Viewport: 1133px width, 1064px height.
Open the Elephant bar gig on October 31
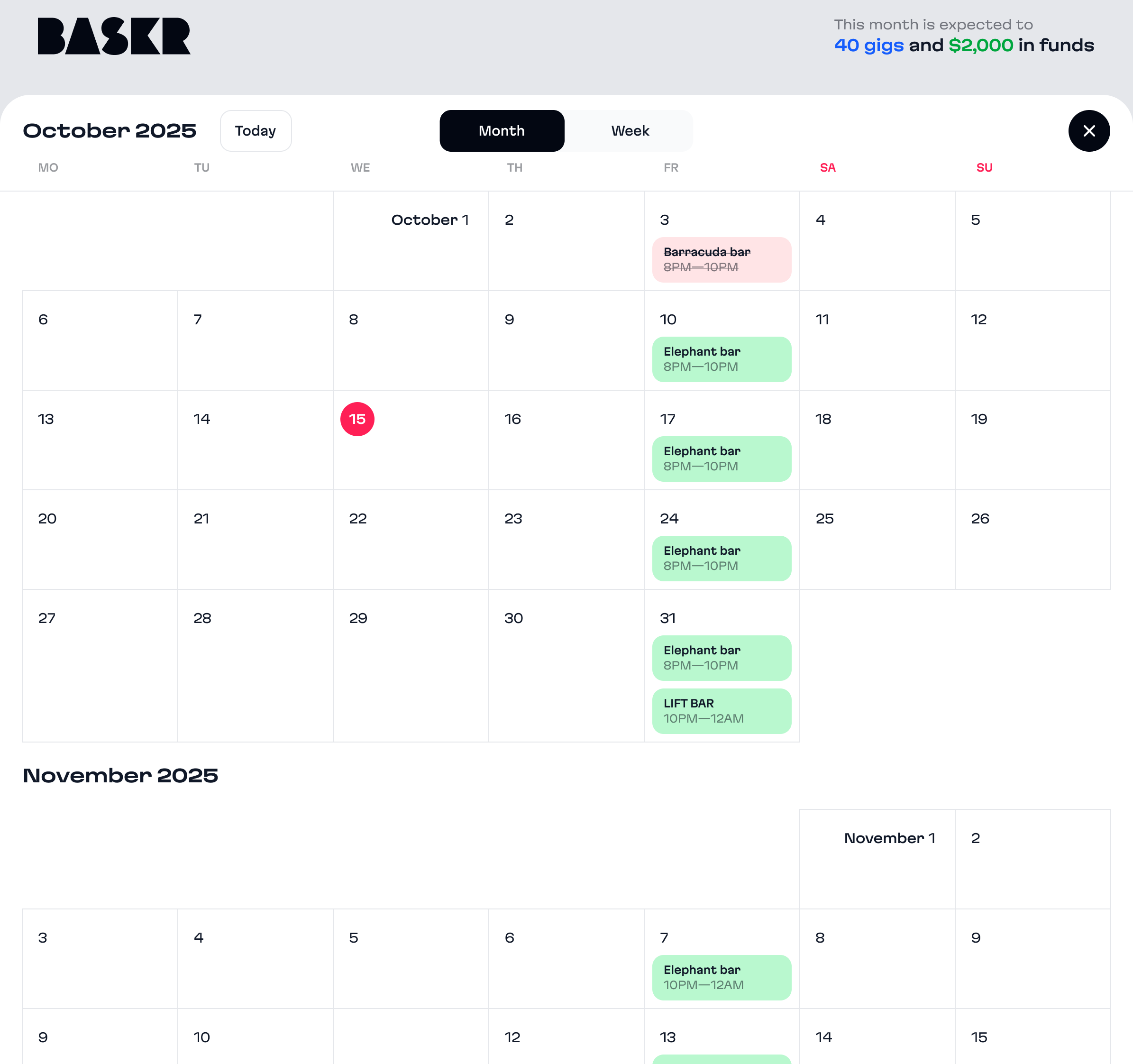coord(722,658)
